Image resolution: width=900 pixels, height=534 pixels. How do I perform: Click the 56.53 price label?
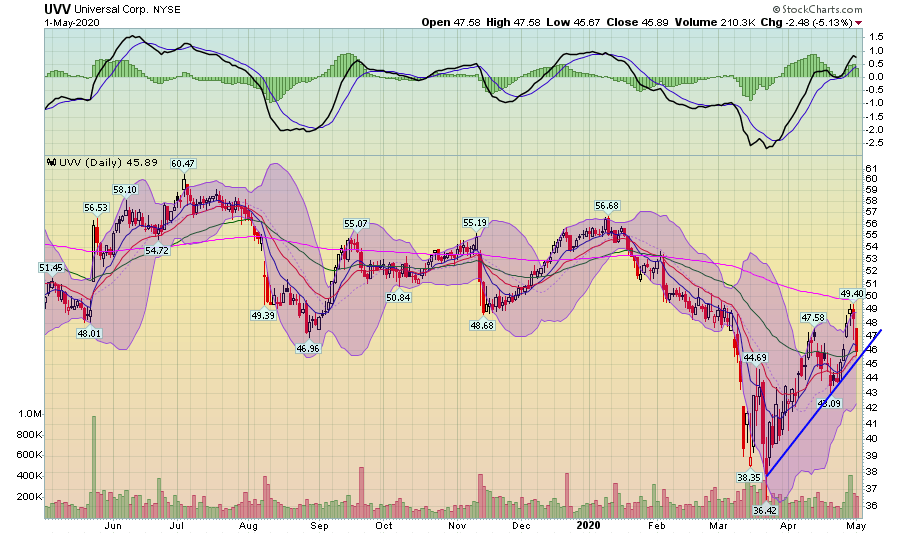click(96, 207)
